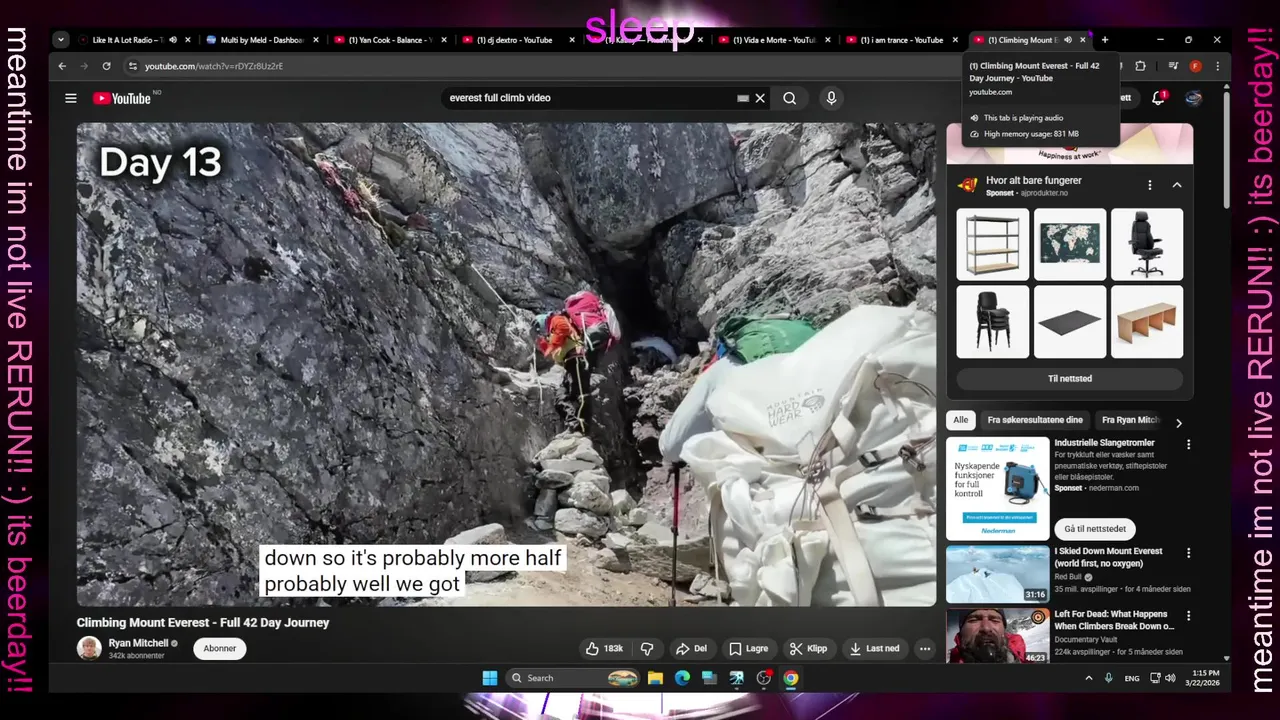Show hidden system tray icons chevron
Viewport: 1280px width, 720px height.
[x=1089, y=678]
